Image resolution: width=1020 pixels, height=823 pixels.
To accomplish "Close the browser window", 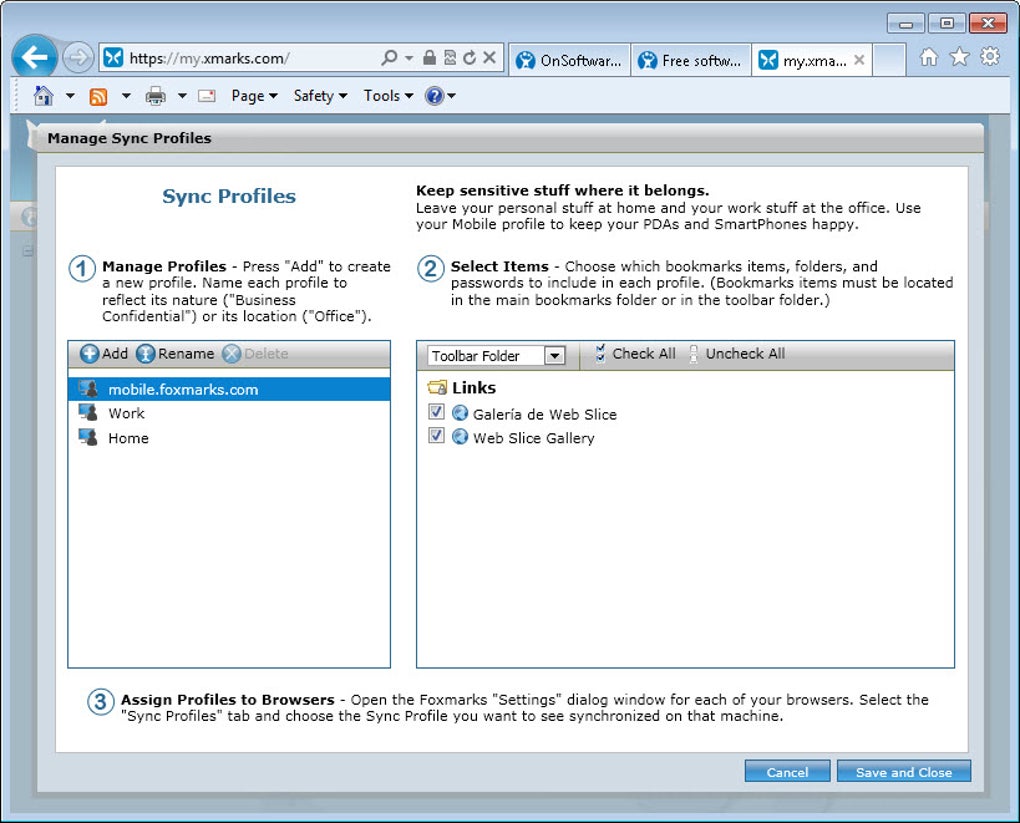I will pyautogui.click(x=988, y=23).
